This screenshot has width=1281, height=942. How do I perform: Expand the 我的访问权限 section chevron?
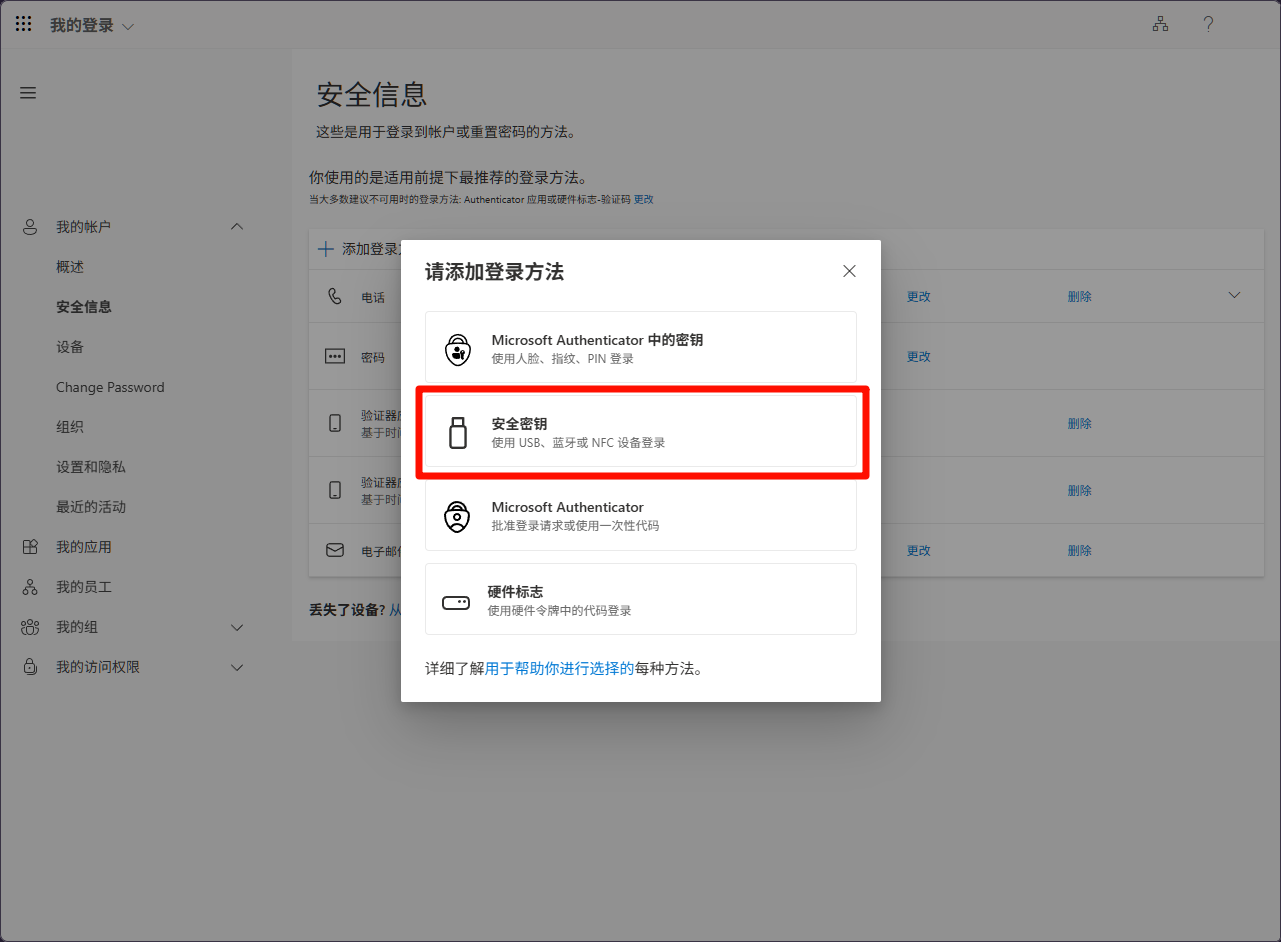tap(237, 667)
